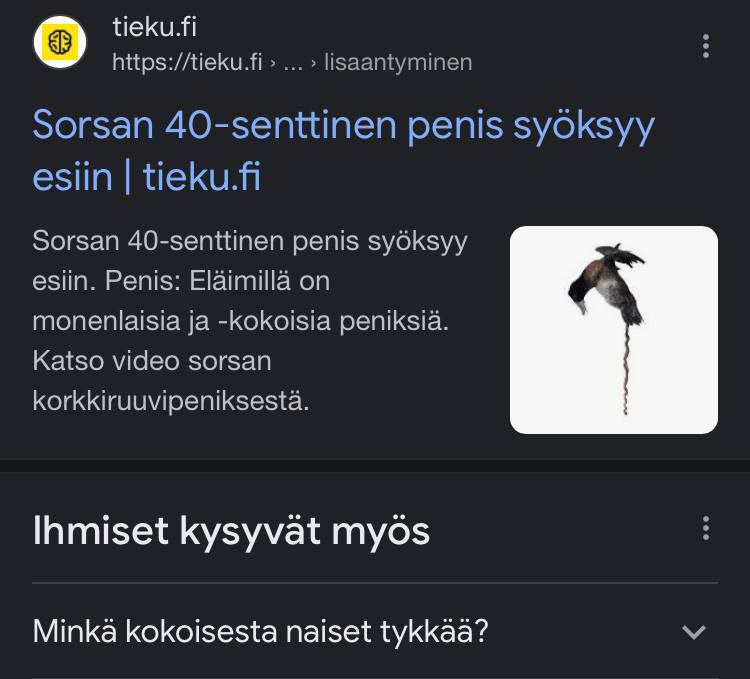Open three-dot options beside "Ihmiset kysyvät myös"

click(x=706, y=528)
